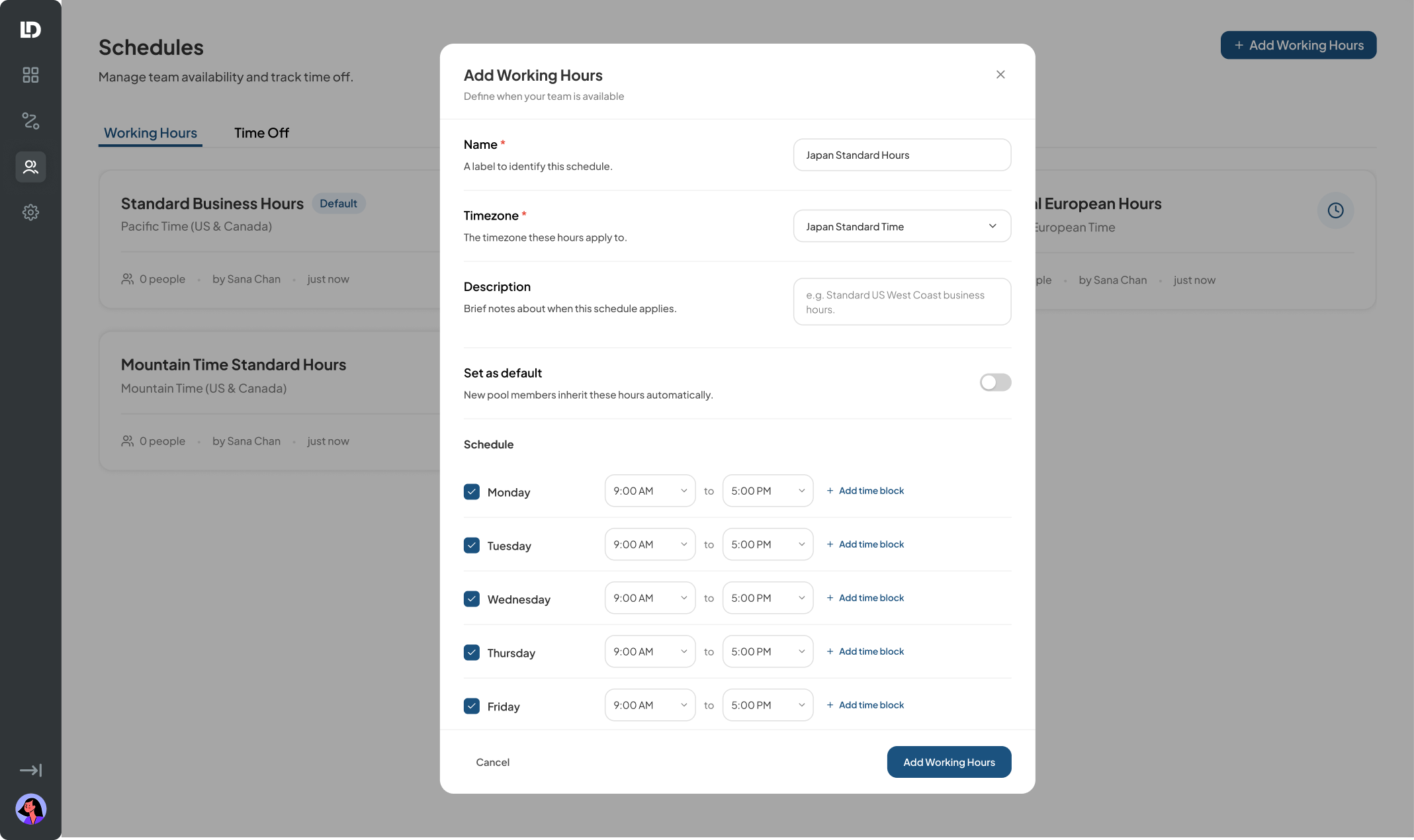Open Thursday start time dropdown
Screen dimensions: 1414x840
pyautogui.click(x=650, y=651)
